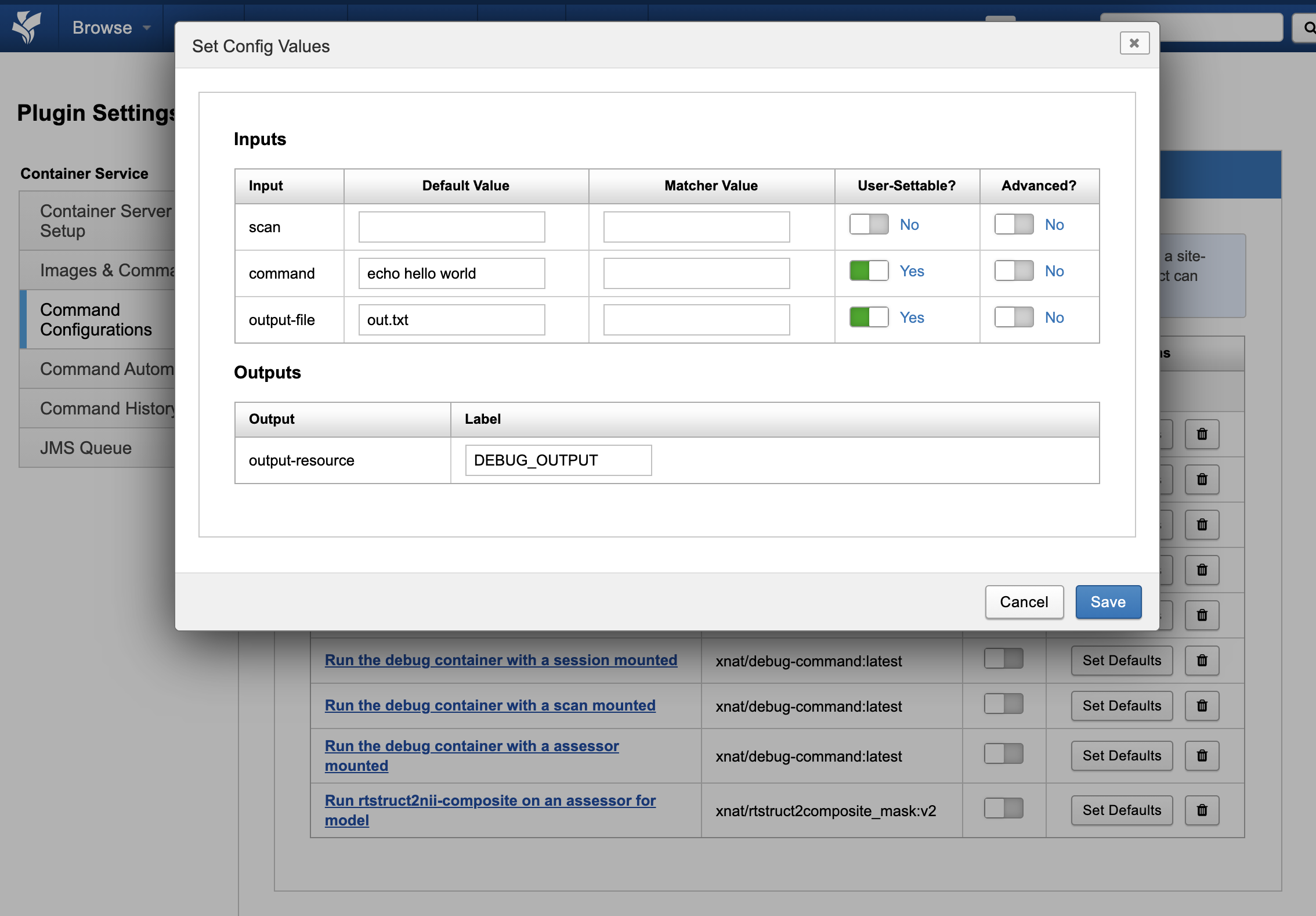
Task: Open debug container with scan mounted link
Action: [490, 705]
